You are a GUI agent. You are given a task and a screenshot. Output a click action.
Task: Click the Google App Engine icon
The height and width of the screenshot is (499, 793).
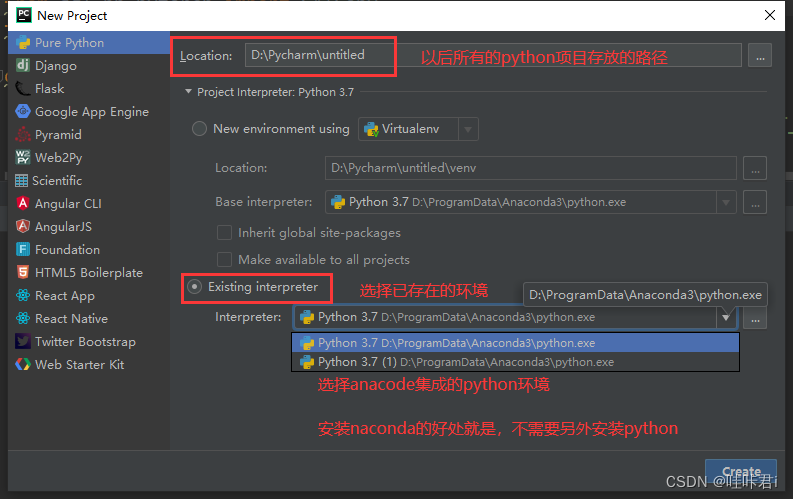point(23,111)
